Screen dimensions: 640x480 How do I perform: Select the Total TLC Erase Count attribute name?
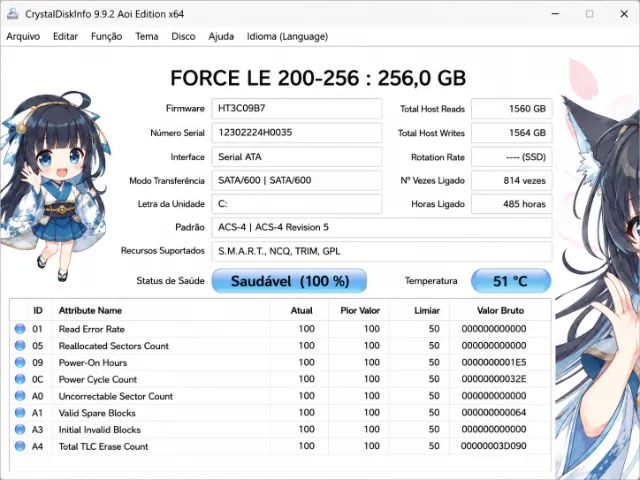pos(104,446)
